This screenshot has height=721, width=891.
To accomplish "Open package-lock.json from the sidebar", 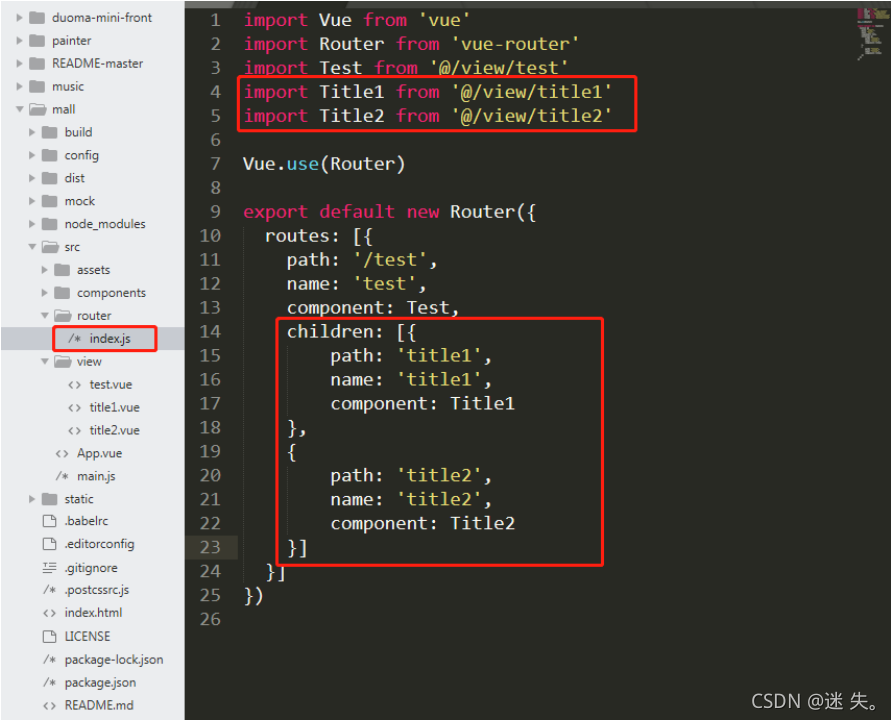I will click(114, 660).
